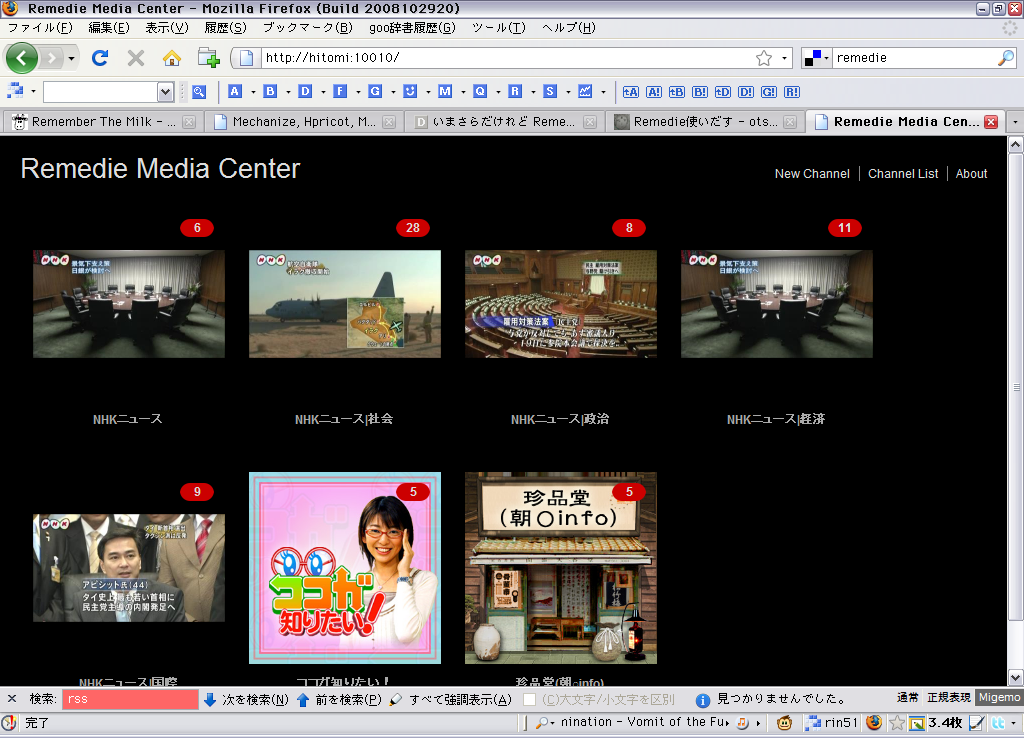Find previous with 前を検索(P) button
Viewport: 1024px width, 738px height.
[x=340, y=699]
